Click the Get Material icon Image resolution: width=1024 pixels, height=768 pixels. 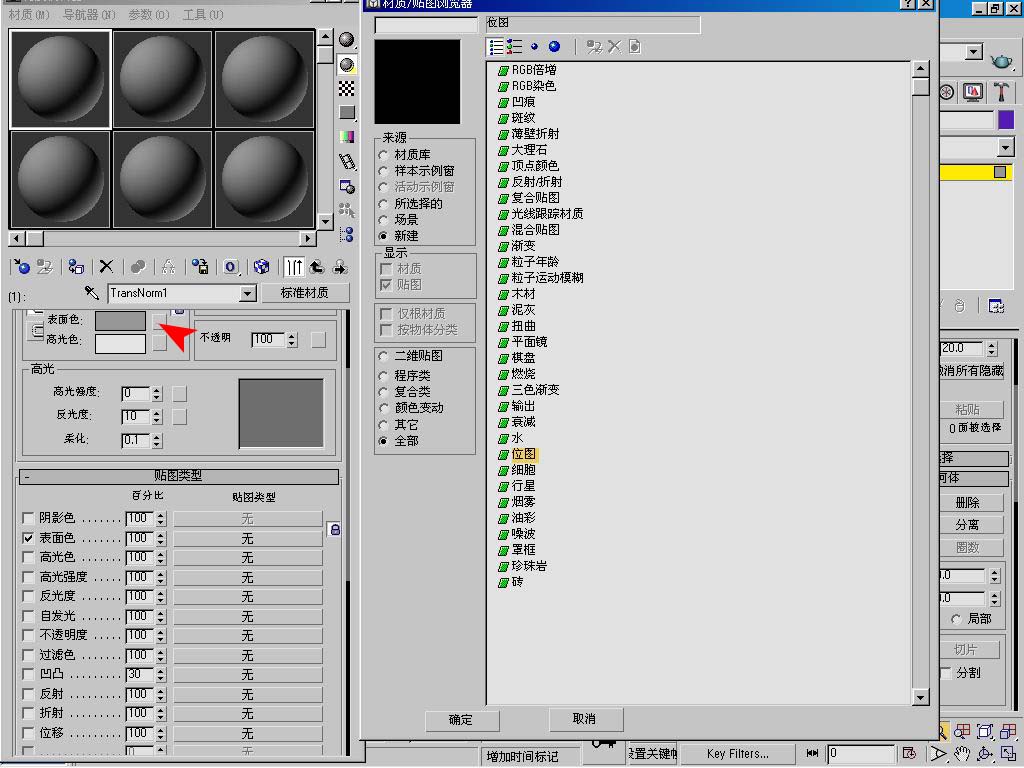(x=21, y=267)
